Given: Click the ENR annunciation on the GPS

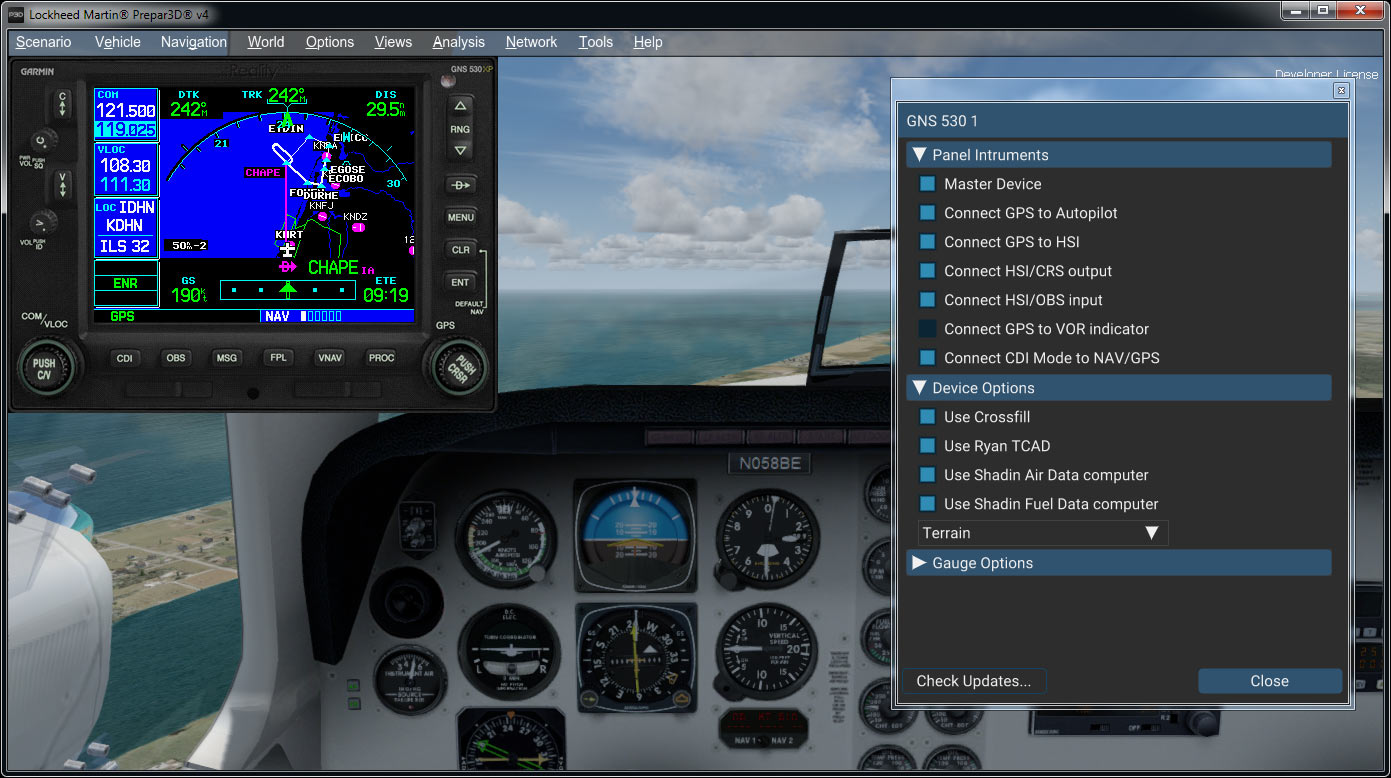Looking at the screenshot, I should (126, 283).
